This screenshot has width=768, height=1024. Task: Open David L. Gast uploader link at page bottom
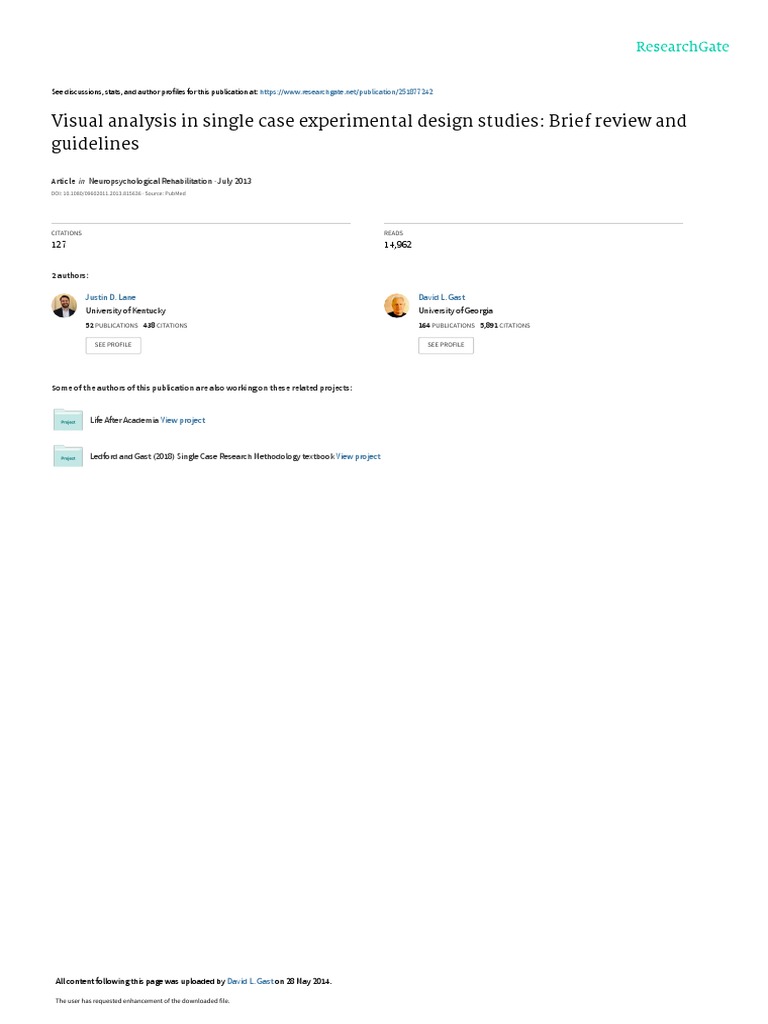[x=250, y=981]
